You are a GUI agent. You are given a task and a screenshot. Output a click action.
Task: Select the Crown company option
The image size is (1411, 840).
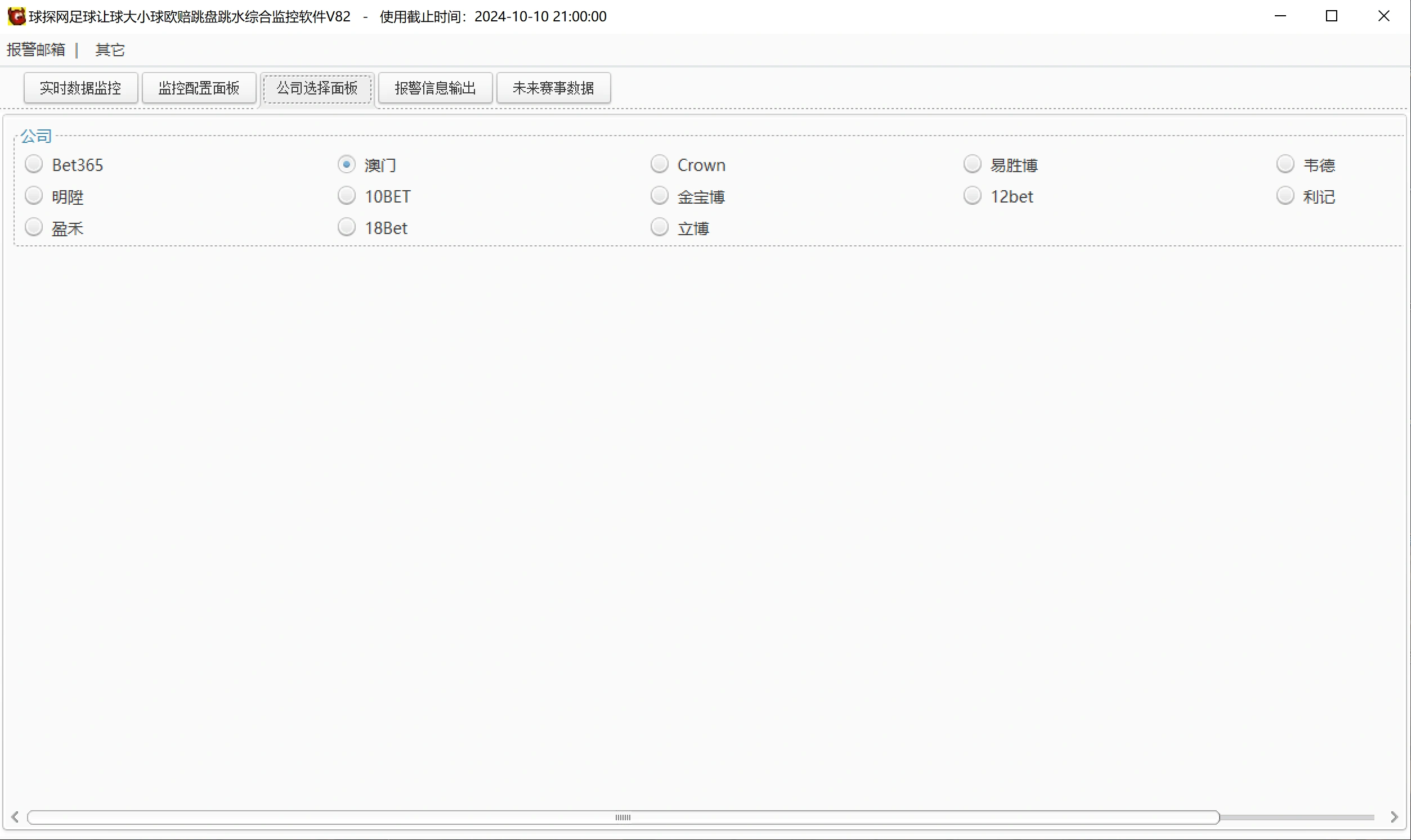[x=659, y=165]
